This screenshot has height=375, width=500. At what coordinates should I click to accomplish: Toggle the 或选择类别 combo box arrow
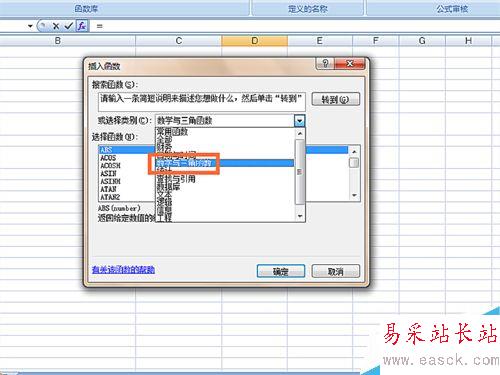[299, 120]
